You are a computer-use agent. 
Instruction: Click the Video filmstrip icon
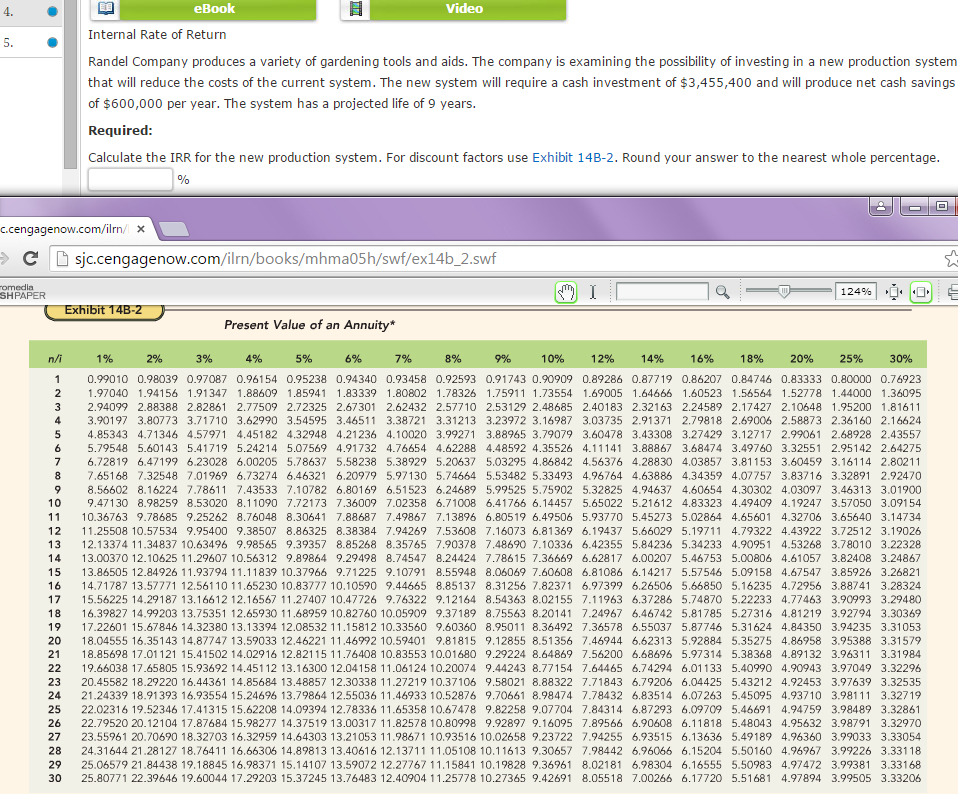pyautogui.click(x=356, y=8)
